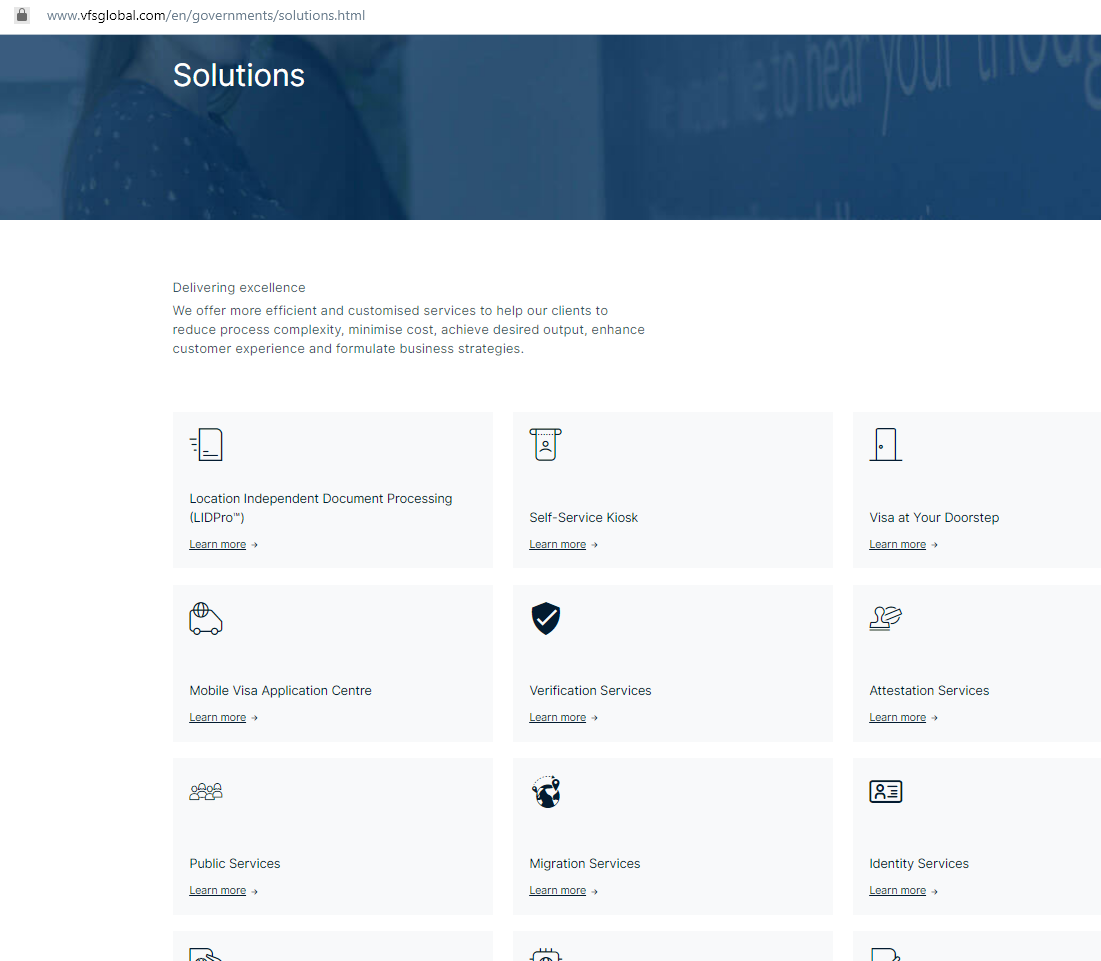
Task: Click the Self-Service Kiosk icon
Action: pos(546,444)
